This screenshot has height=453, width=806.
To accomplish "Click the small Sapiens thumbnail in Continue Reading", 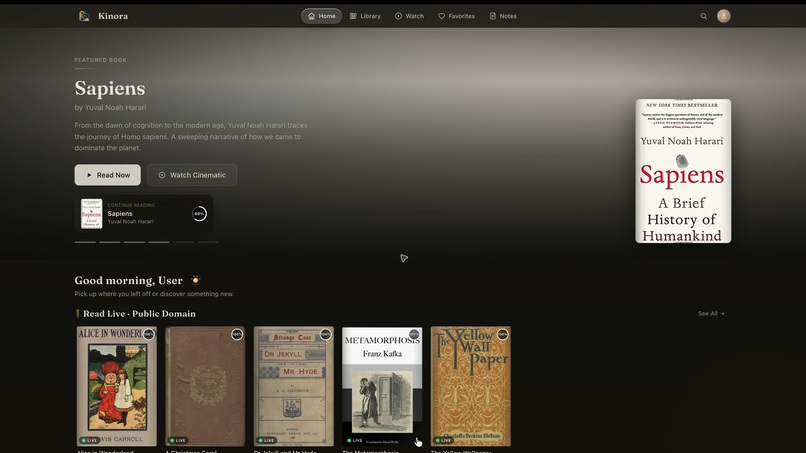I will (x=91, y=213).
